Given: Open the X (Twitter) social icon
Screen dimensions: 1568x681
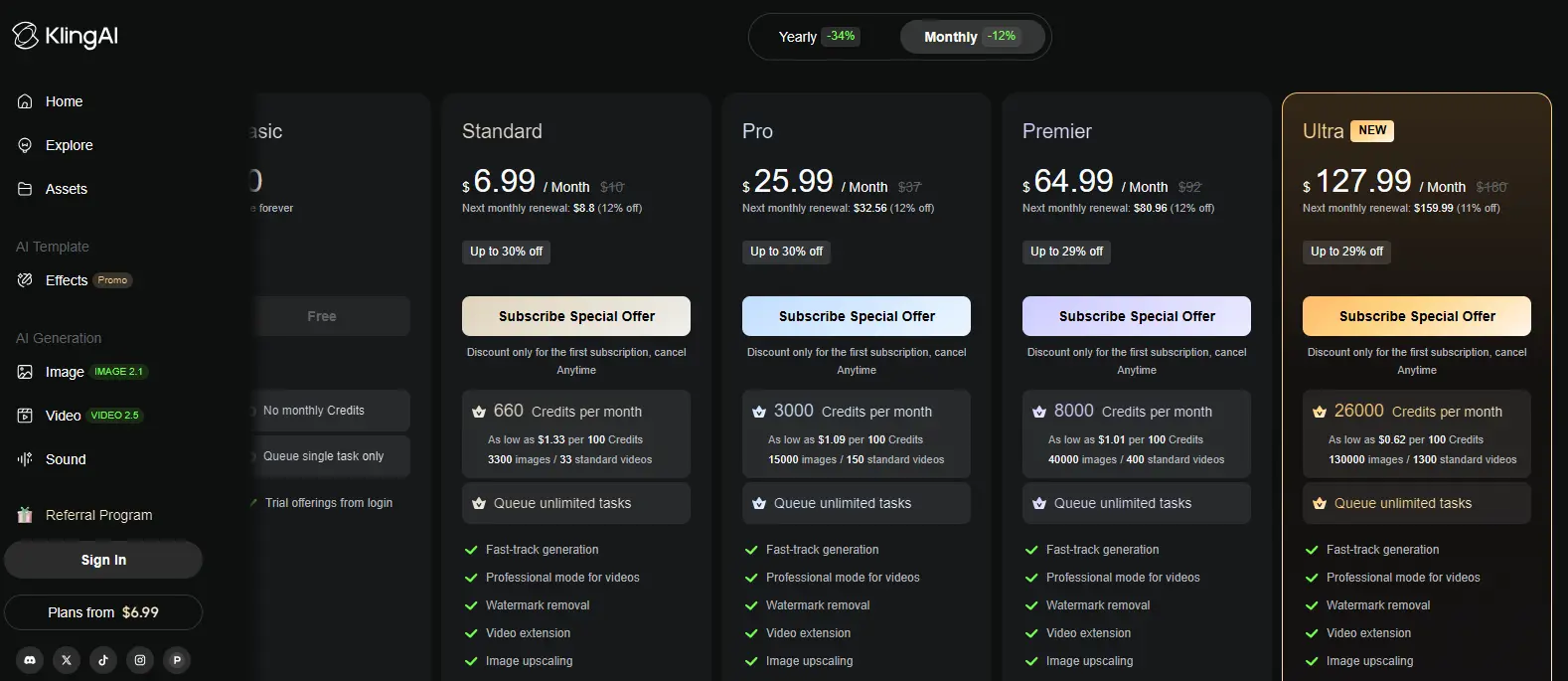Looking at the screenshot, I should pyautogui.click(x=67, y=660).
